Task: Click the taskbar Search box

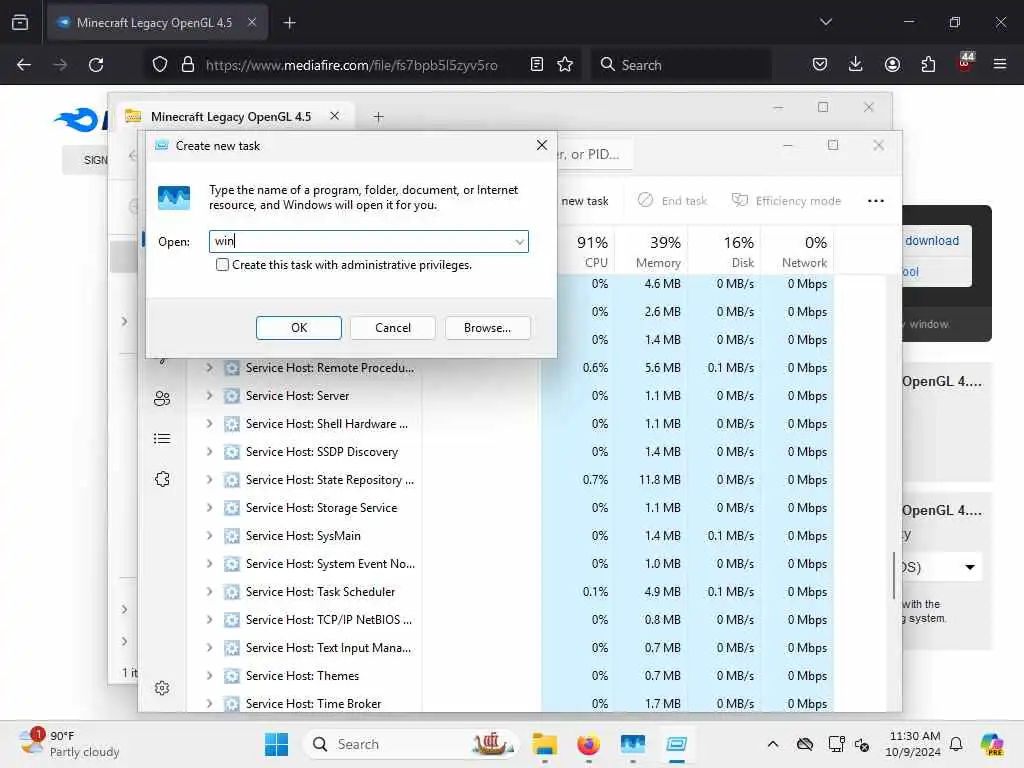Action: tap(409, 744)
